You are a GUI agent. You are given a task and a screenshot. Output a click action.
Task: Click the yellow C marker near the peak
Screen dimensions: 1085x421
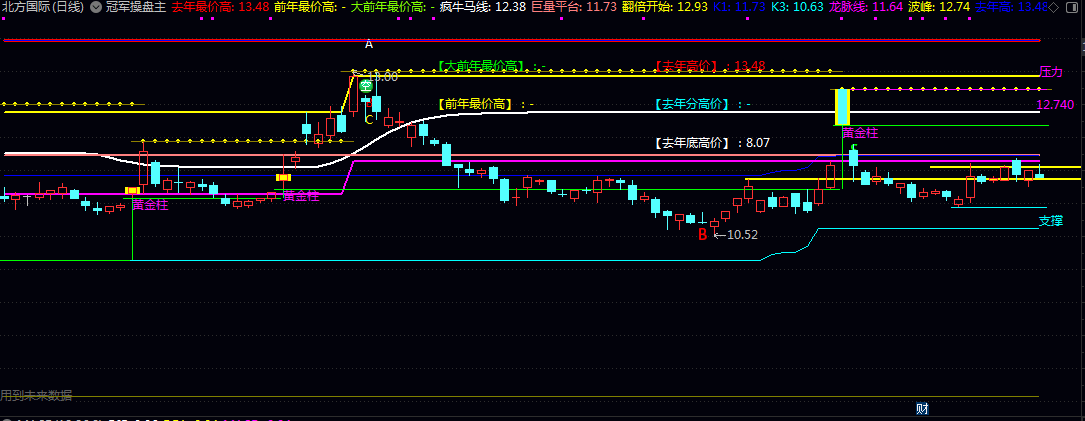[x=369, y=119]
